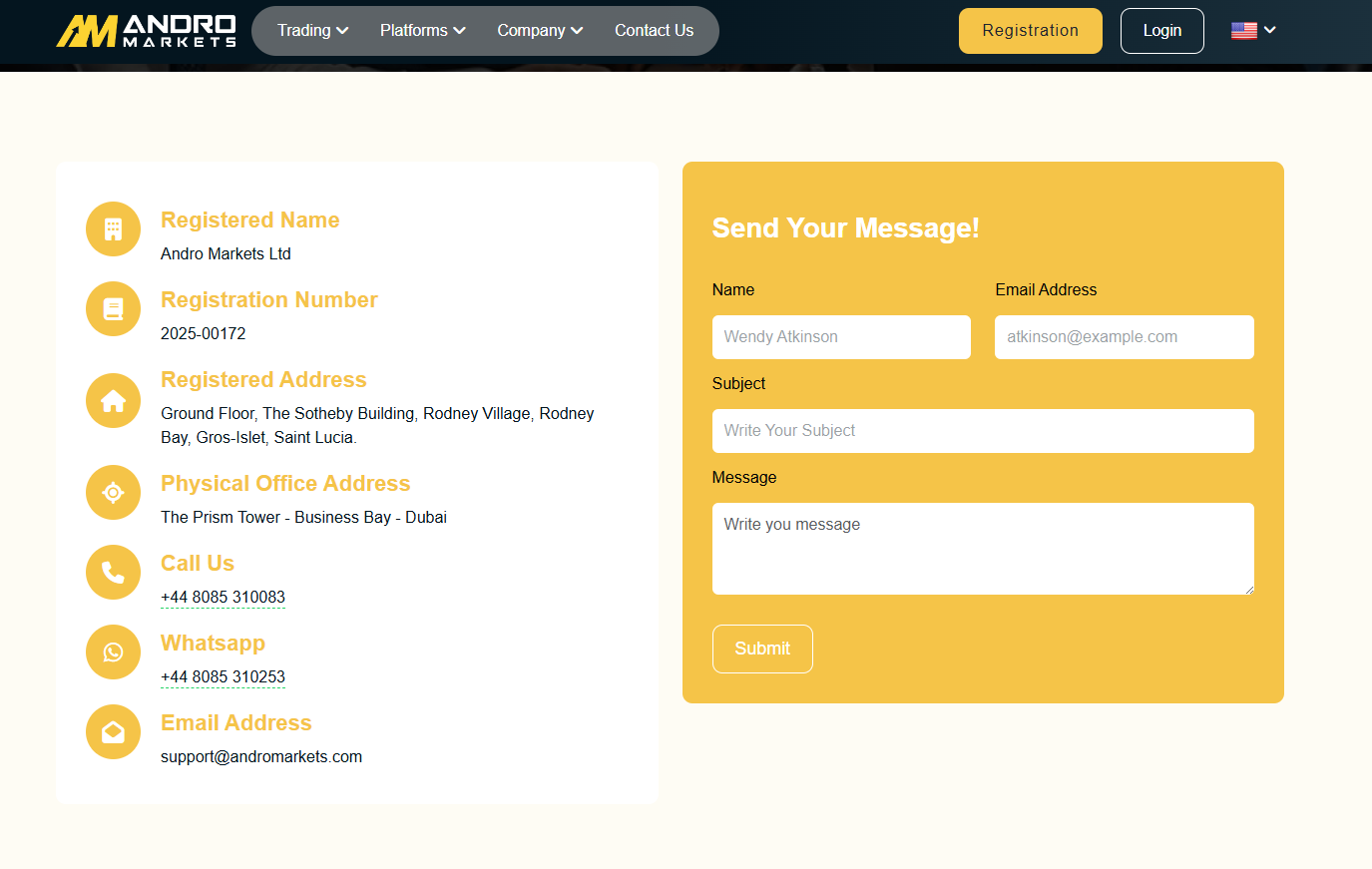The height and width of the screenshot is (869, 1372).
Task: Click the Email Address form label
Action: [x=1046, y=289]
